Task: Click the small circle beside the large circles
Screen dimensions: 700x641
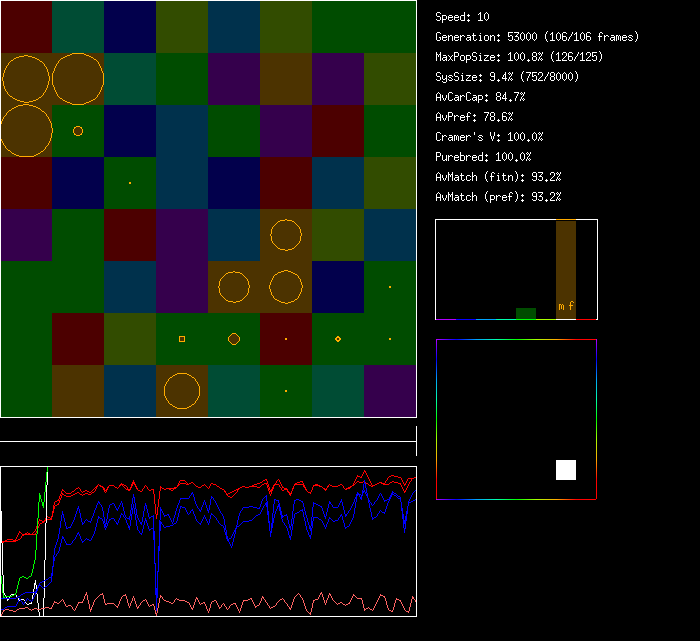Action: [x=78, y=131]
